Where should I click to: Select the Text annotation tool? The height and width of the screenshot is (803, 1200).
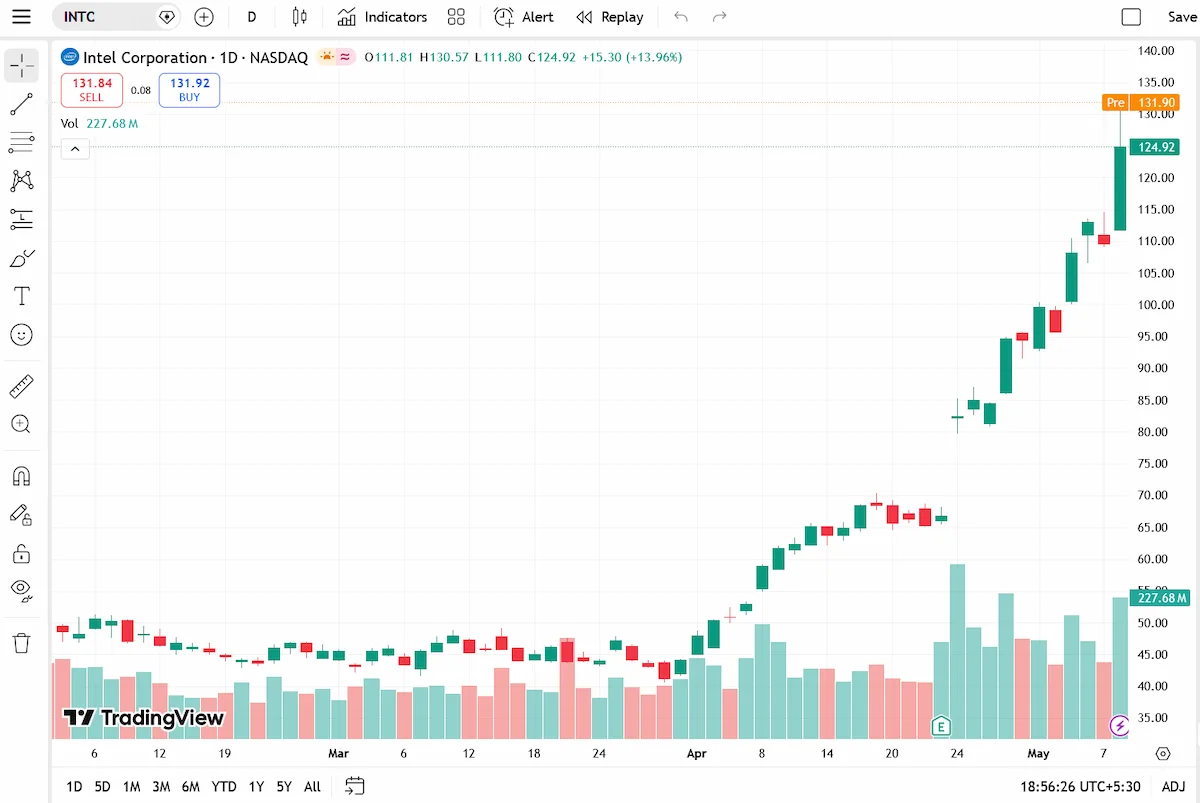point(21,296)
